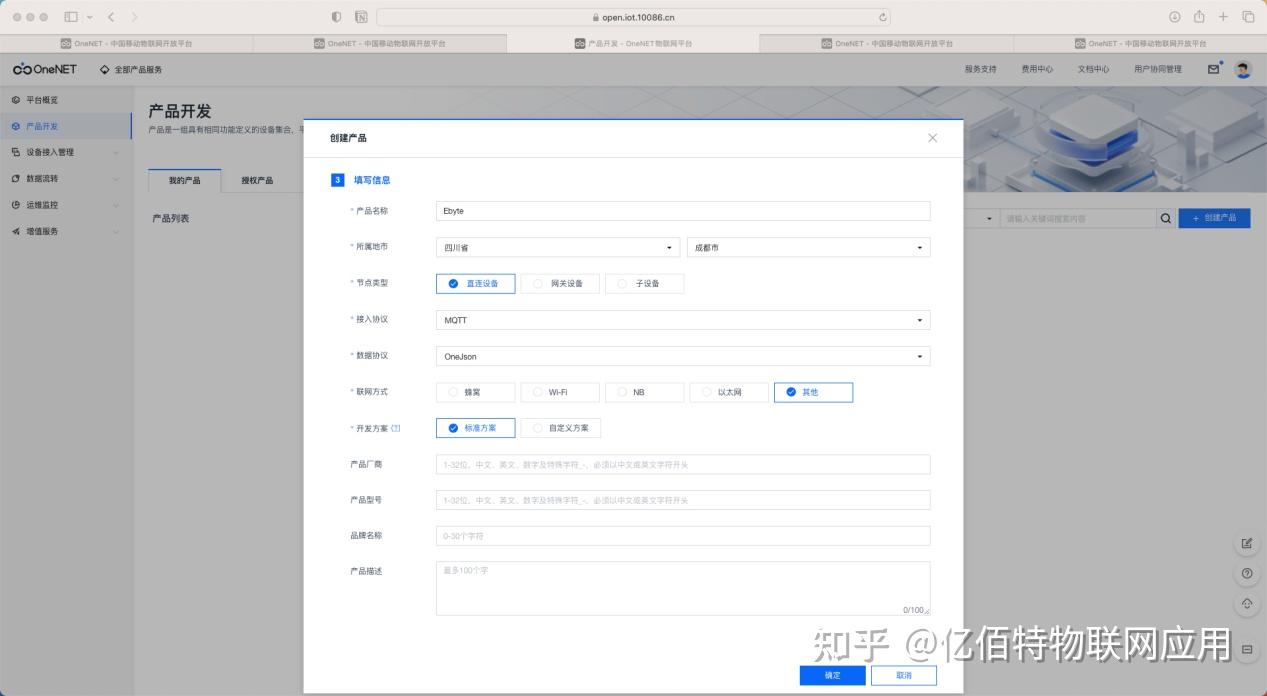Click the 创建产品 button
1267x696 pixels.
(x=1214, y=217)
